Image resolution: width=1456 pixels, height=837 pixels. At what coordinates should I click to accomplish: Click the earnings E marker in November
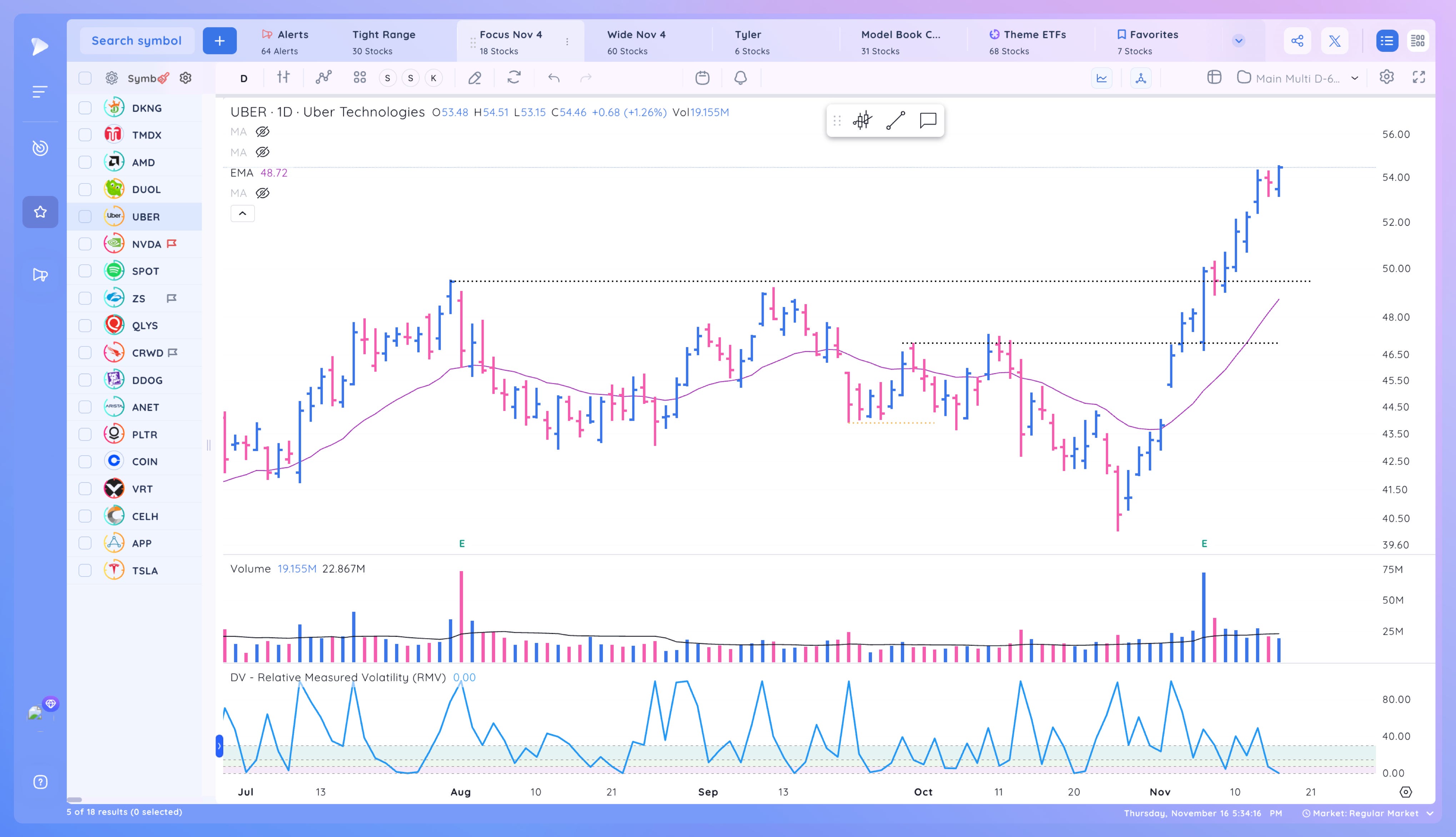click(1204, 543)
